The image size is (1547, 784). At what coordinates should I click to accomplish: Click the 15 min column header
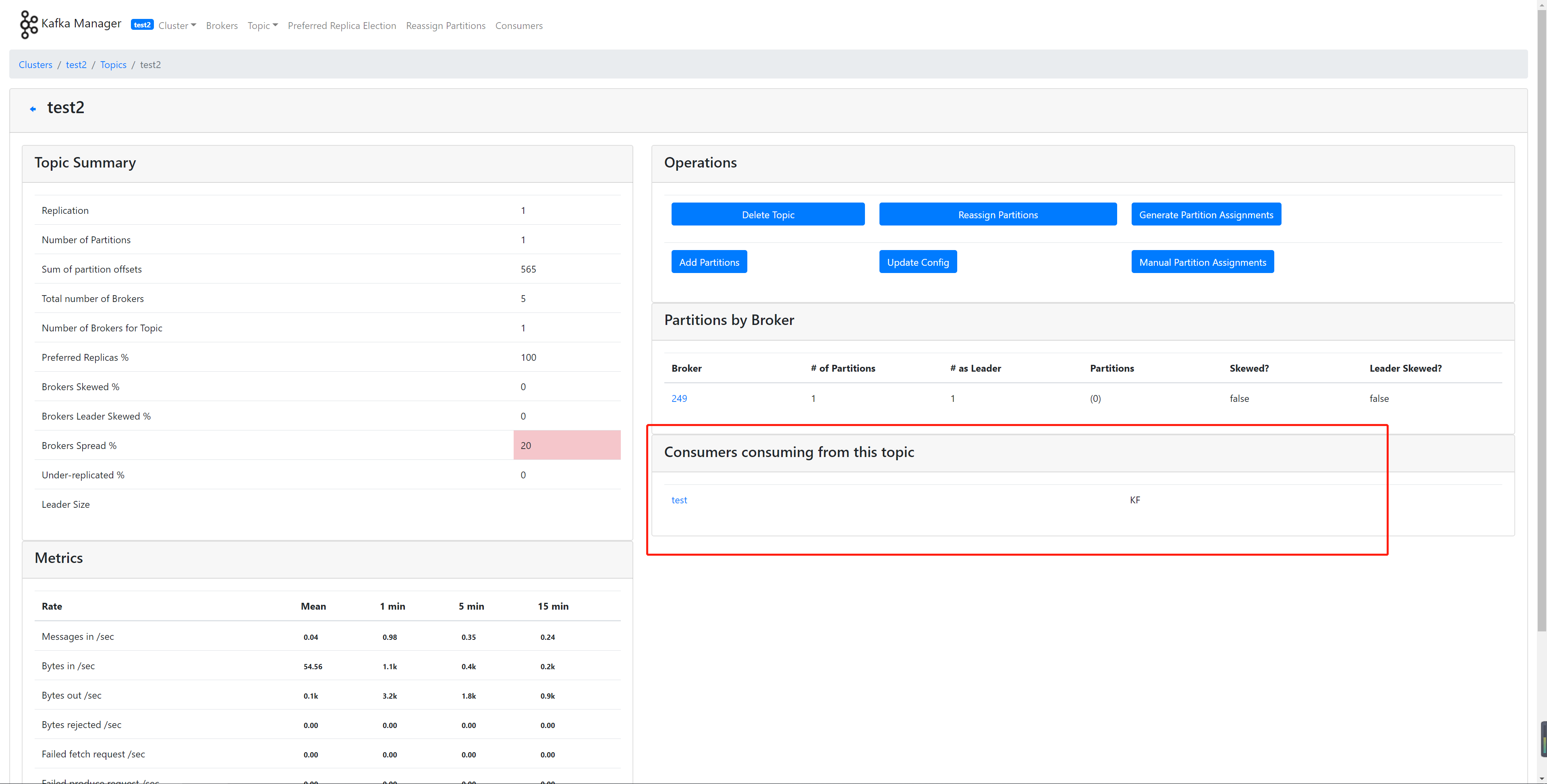point(553,606)
